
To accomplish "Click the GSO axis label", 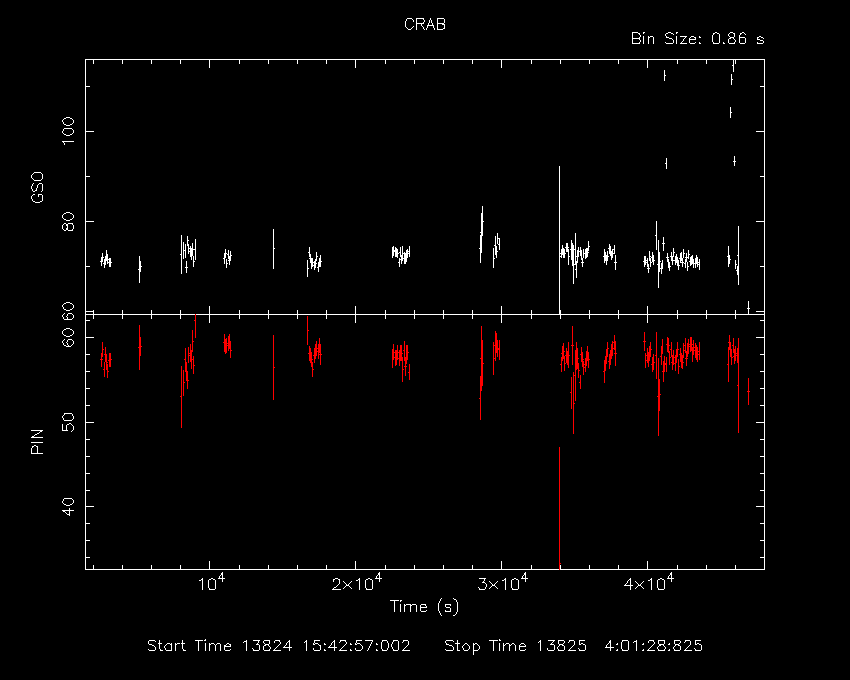I will point(37,188).
